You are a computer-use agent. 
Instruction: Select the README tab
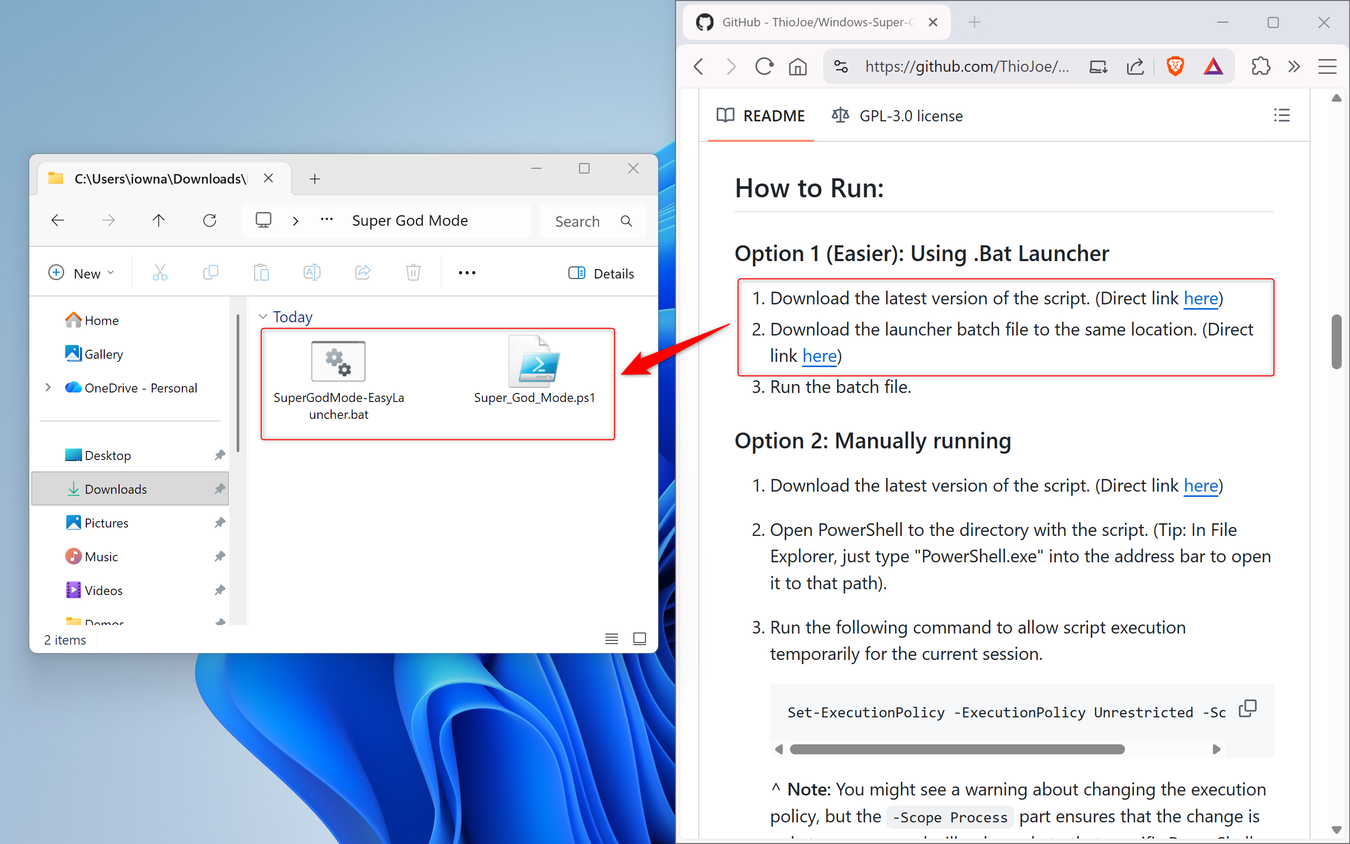(x=761, y=116)
